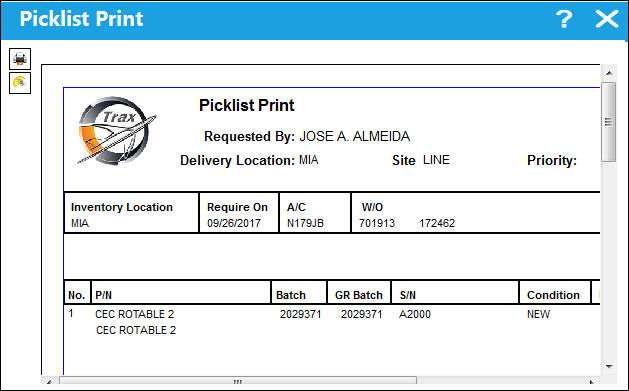
Task: Click the Batch number 2029371
Action: point(300,314)
